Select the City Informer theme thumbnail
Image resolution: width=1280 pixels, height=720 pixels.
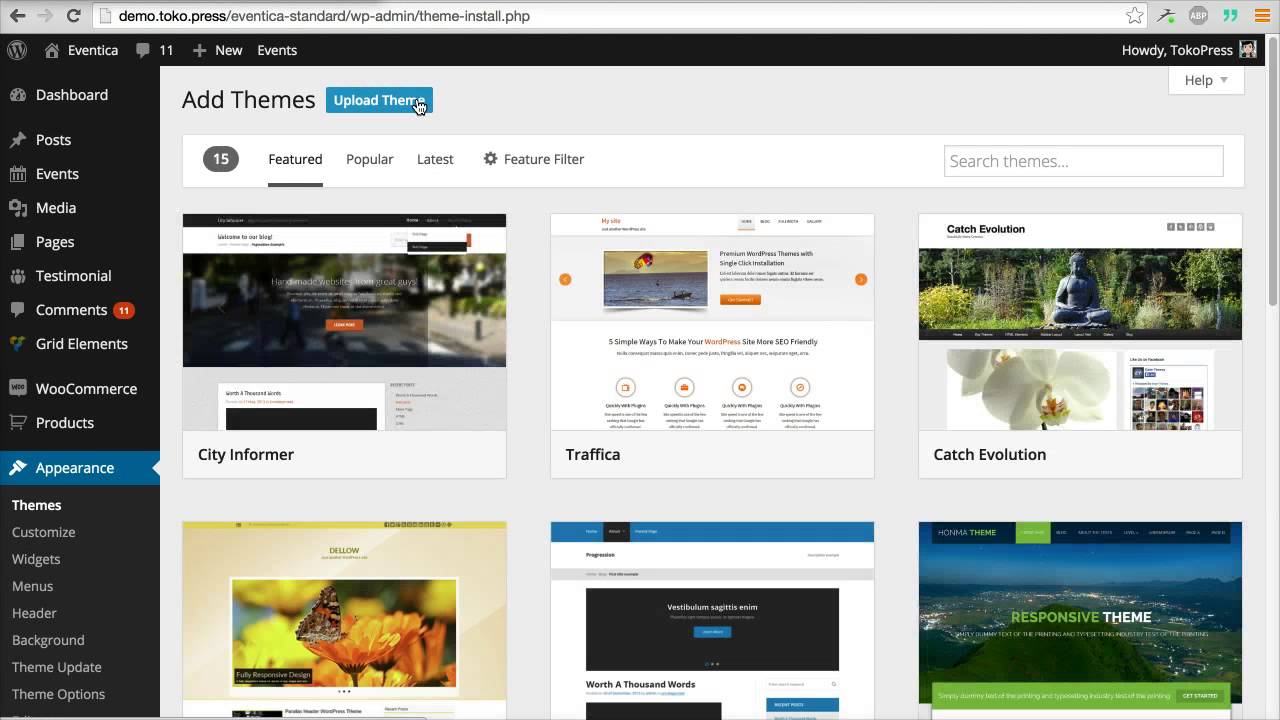pyautogui.click(x=344, y=322)
